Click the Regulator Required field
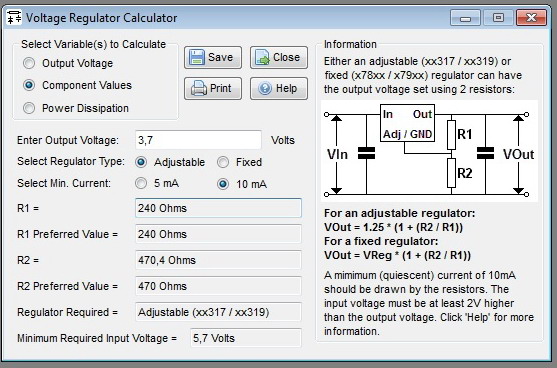 (x=218, y=312)
